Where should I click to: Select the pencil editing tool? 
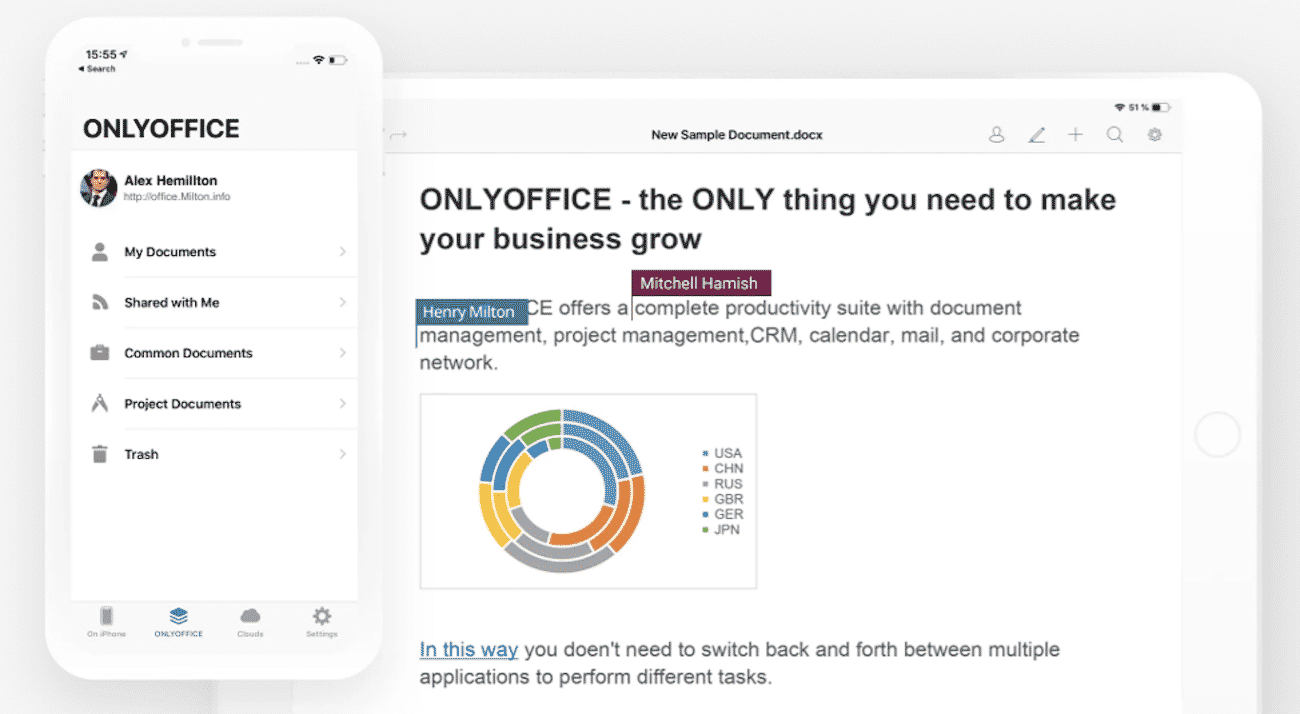tap(1037, 134)
